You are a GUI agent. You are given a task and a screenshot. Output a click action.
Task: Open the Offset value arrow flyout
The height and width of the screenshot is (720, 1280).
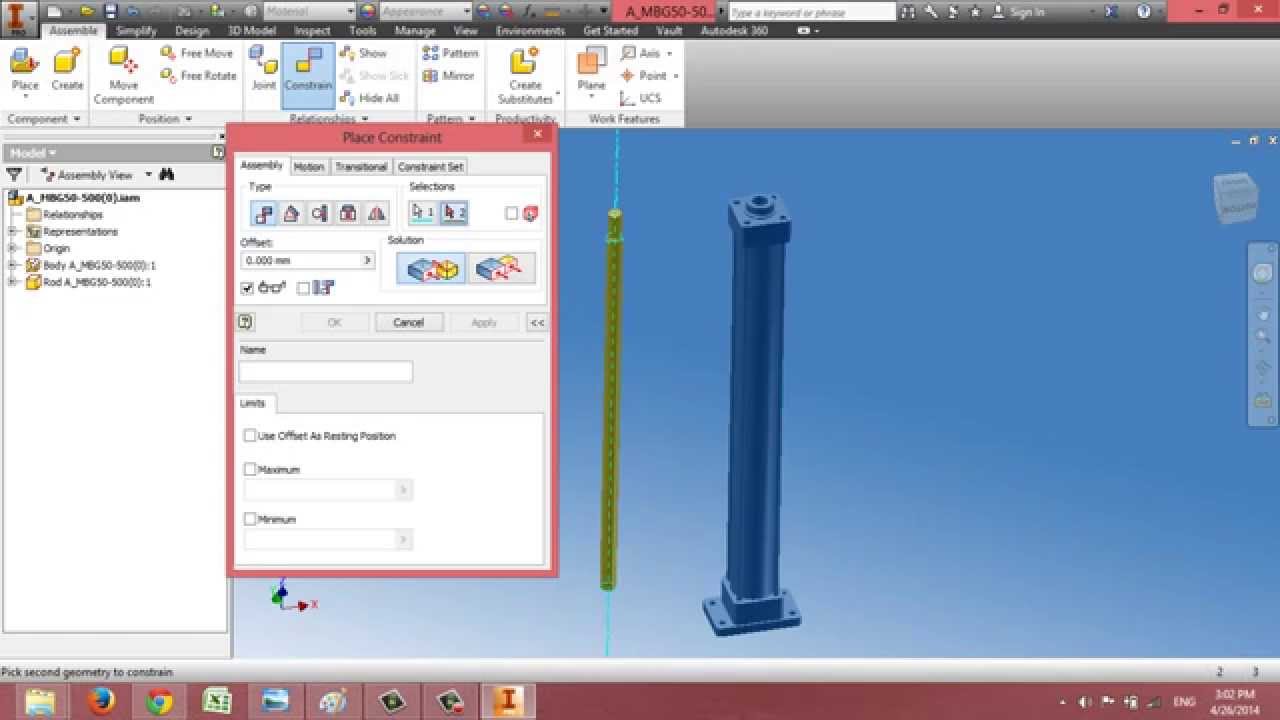coord(367,260)
